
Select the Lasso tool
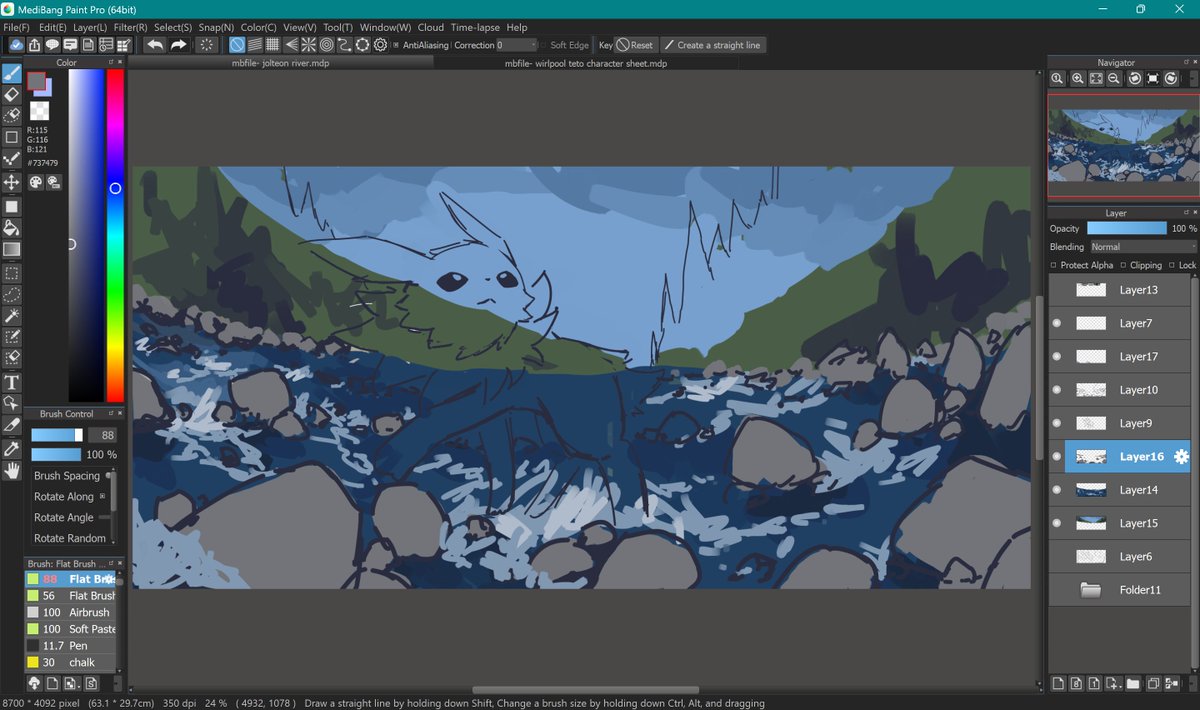[12, 295]
